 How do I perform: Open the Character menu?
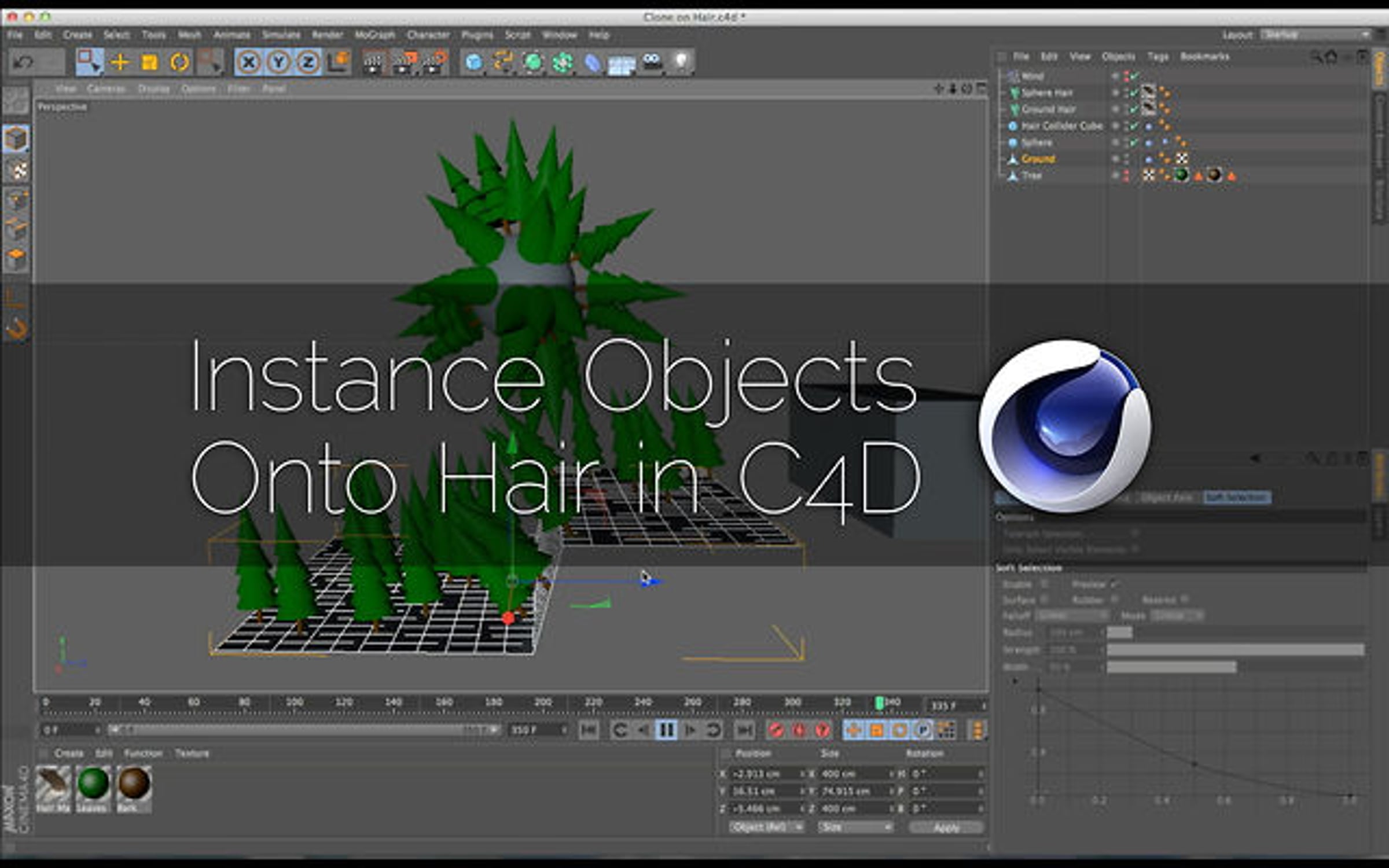click(x=428, y=35)
